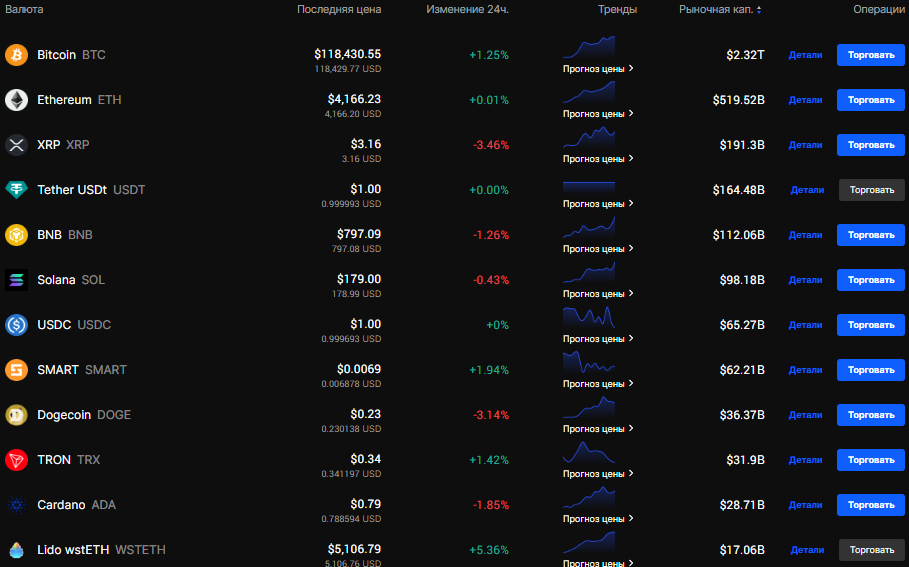Trade BNB with Торговать button

pyautogui.click(x=871, y=235)
